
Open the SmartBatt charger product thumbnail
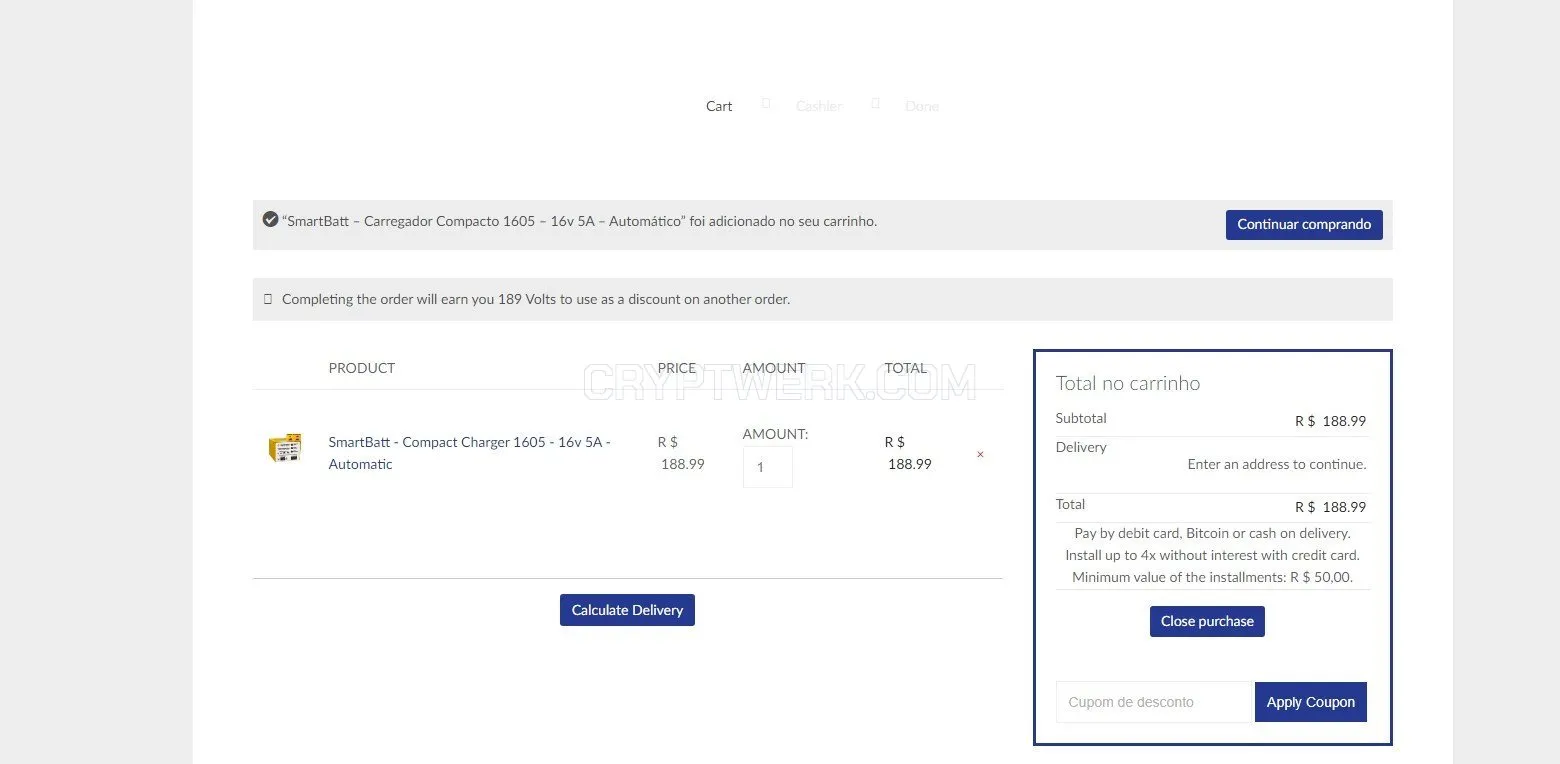pyautogui.click(x=285, y=448)
